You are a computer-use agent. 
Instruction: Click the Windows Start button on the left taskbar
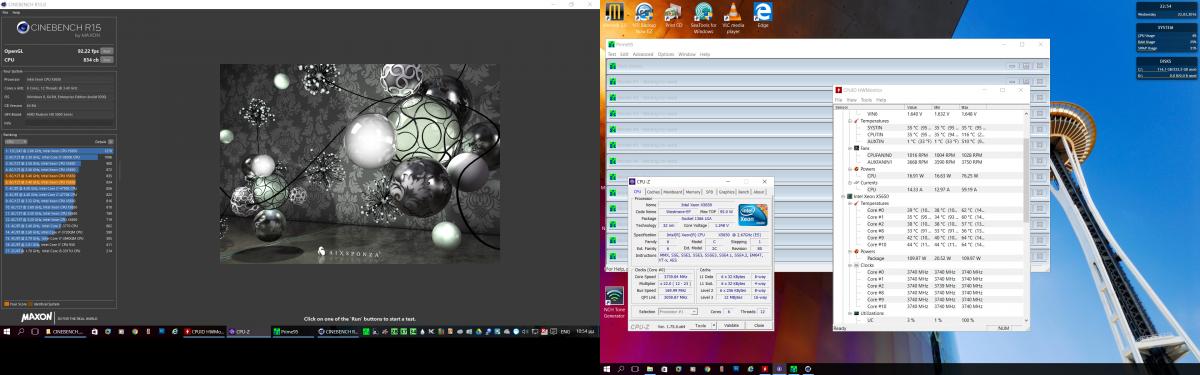pos(6,330)
